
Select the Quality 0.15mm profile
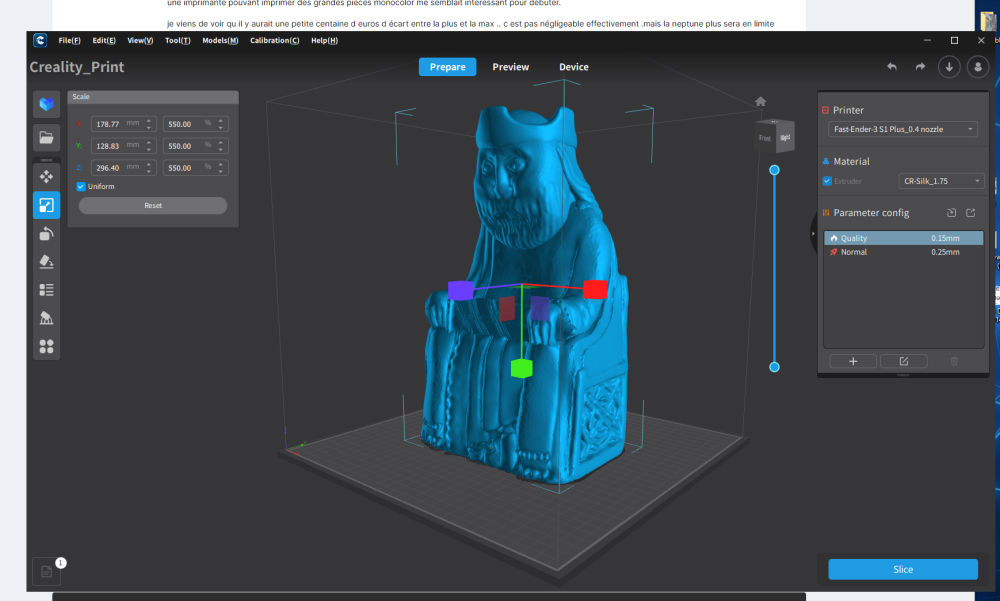904,238
